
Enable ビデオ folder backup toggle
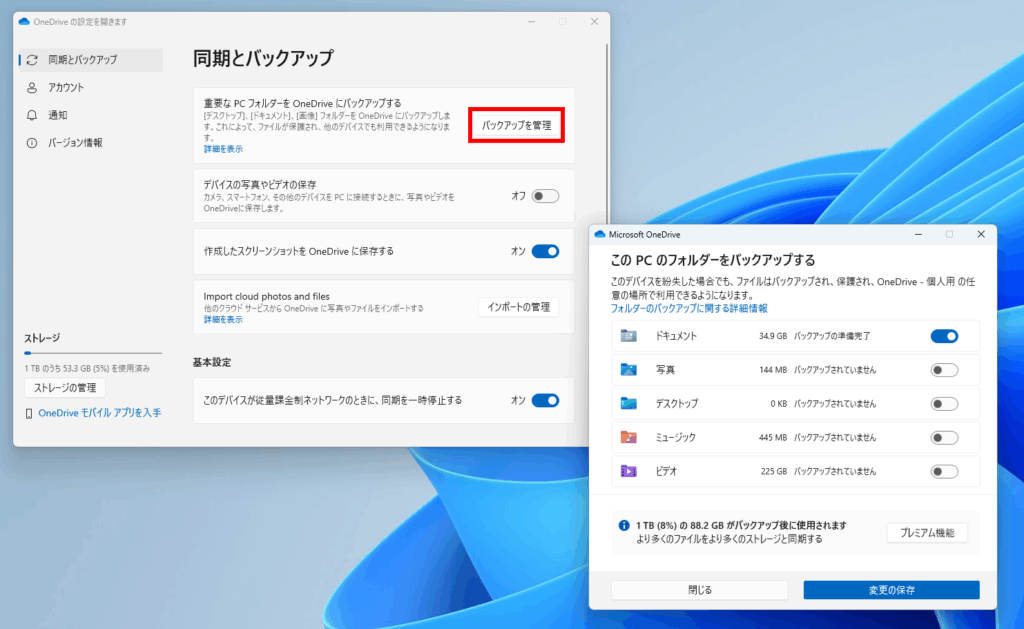943,471
